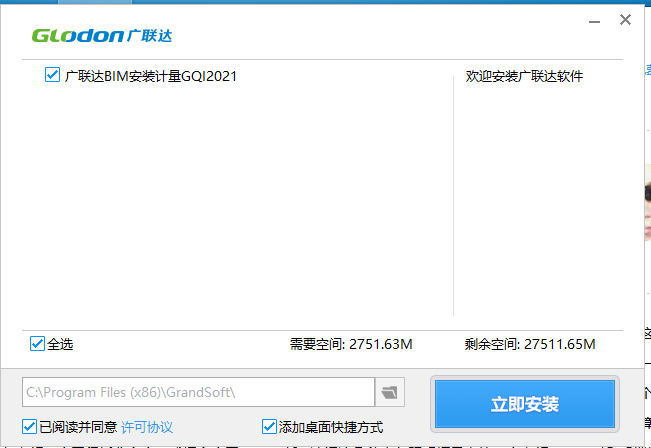Click the install path field C:\Program Files (x86)\GrandSoft\
The image size is (651, 448).
198,392
